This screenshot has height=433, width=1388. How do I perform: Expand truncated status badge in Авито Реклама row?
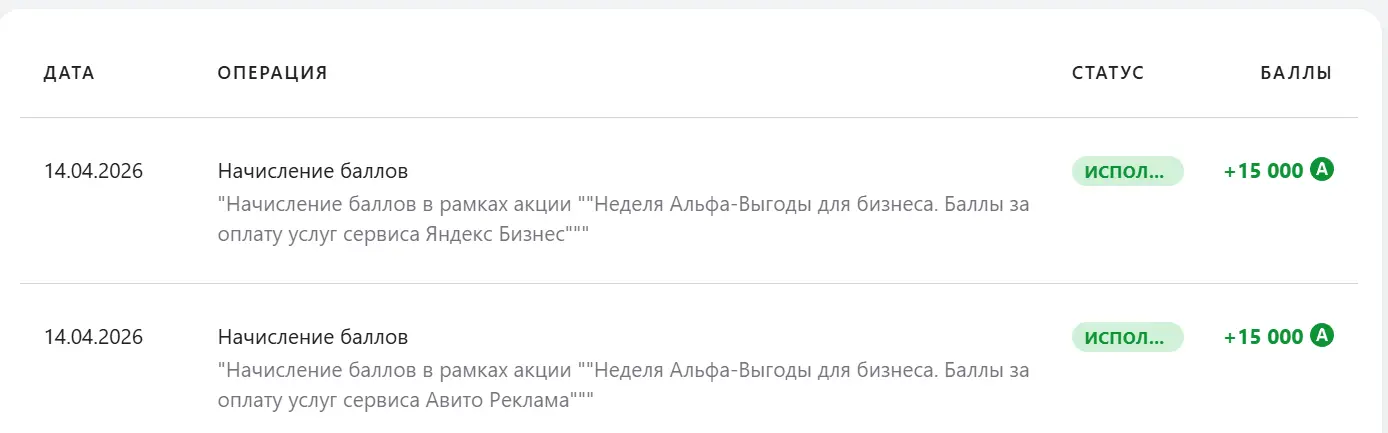pyautogui.click(x=1127, y=337)
